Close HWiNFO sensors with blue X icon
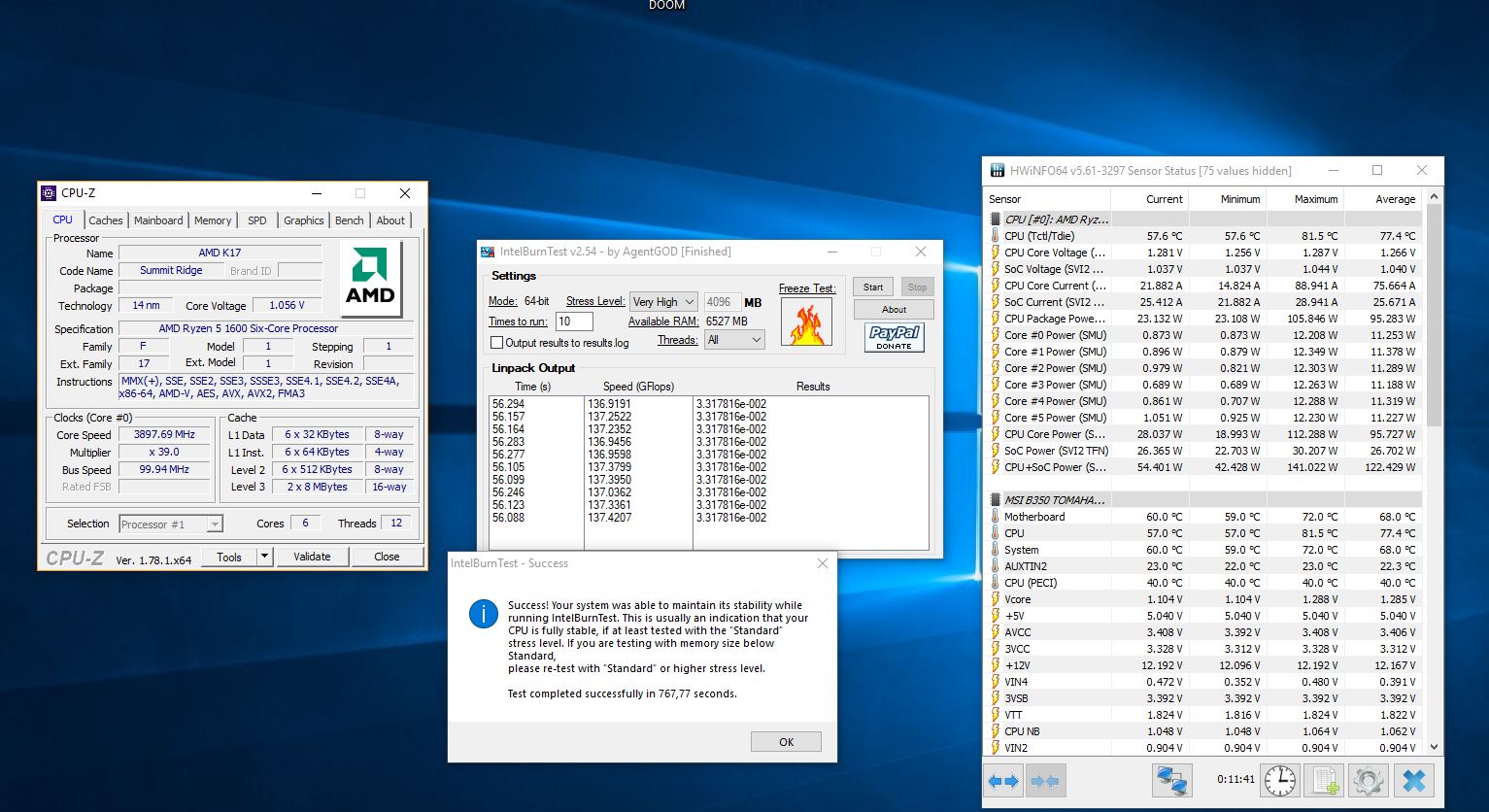This screenshot has width=1489, height=812. (1414, 780)
